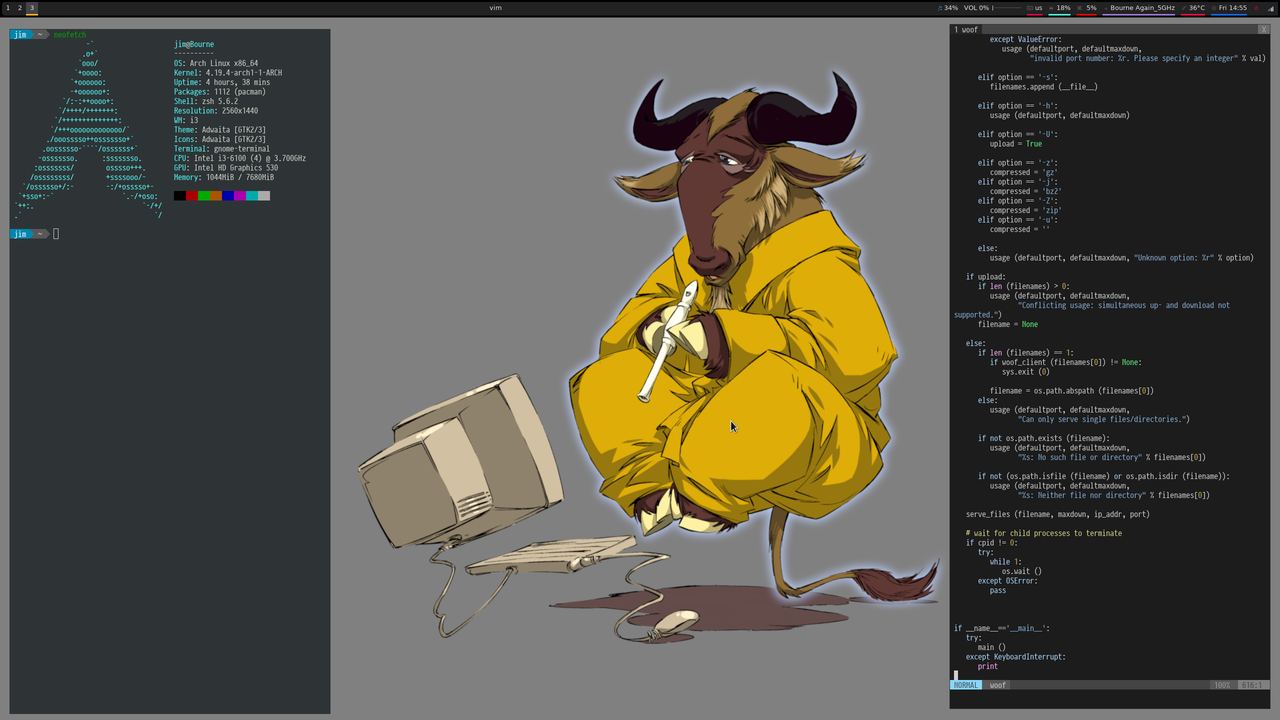Click the jim@Bourne heading in terminal
The width and height of the screenshot is (1280, 720).
194,44
